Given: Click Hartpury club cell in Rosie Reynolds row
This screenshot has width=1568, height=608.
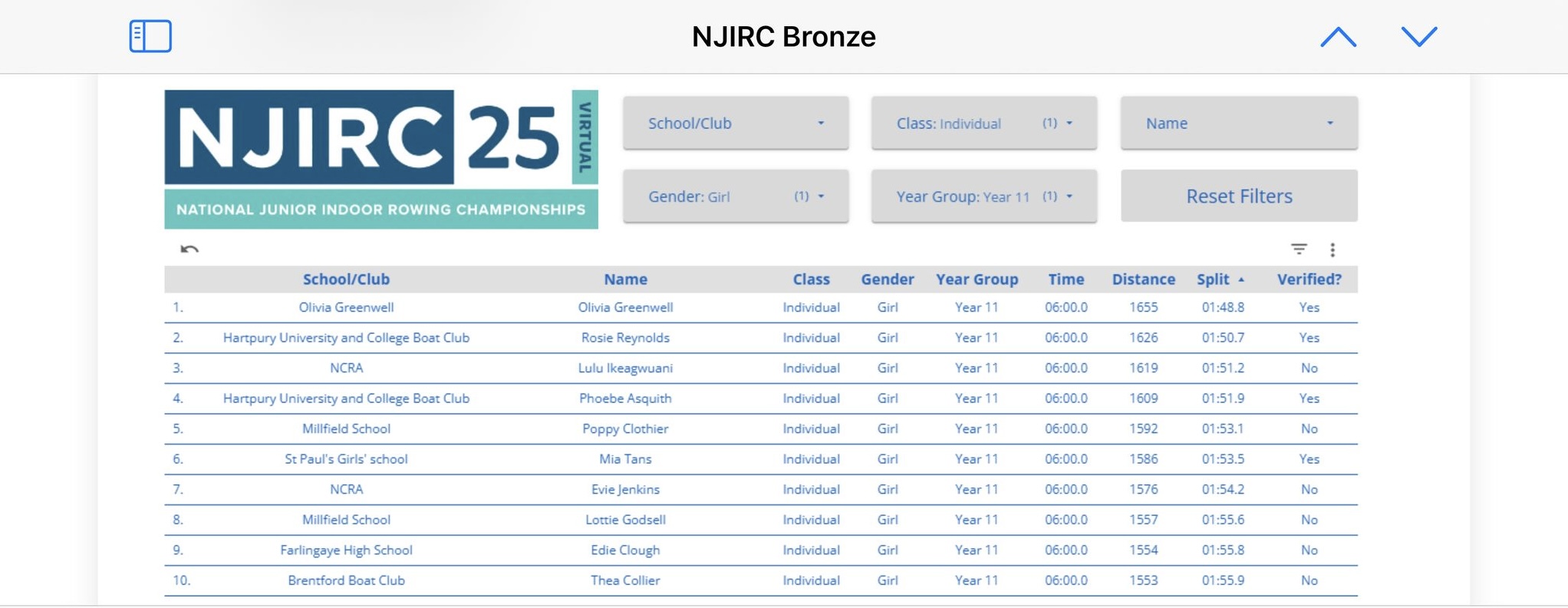Looking at the screenshot, I should pos(346,338).
